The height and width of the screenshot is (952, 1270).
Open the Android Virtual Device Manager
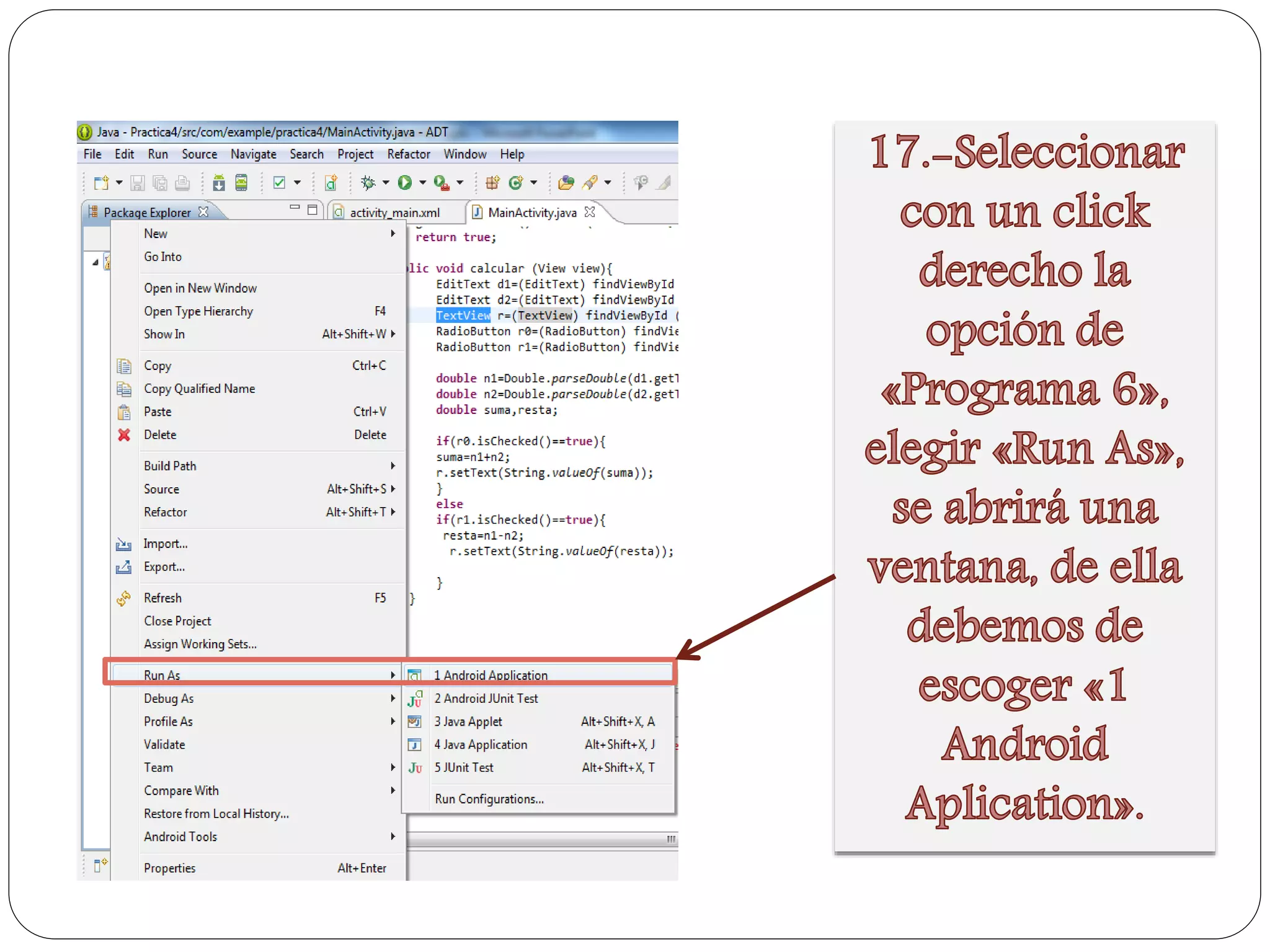pos(241,183)
